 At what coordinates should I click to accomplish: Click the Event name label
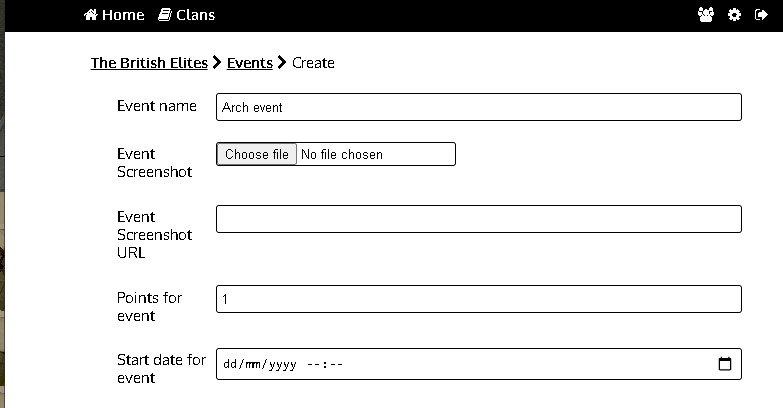pyautogui.click(x=157, y=106)
